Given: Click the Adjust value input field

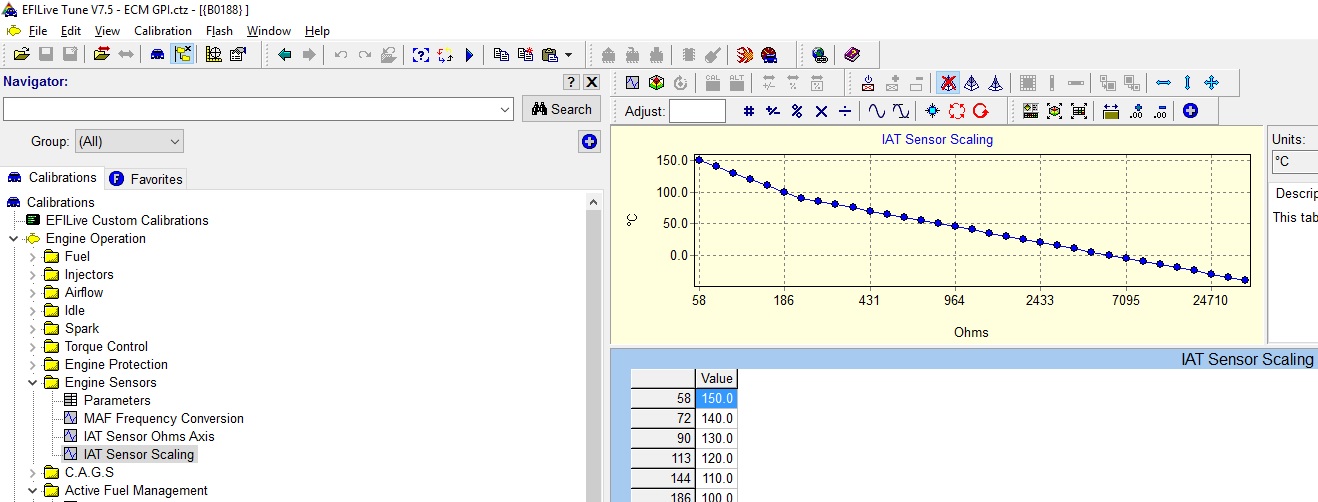Looking at the screenshot, I should (697, 111).
